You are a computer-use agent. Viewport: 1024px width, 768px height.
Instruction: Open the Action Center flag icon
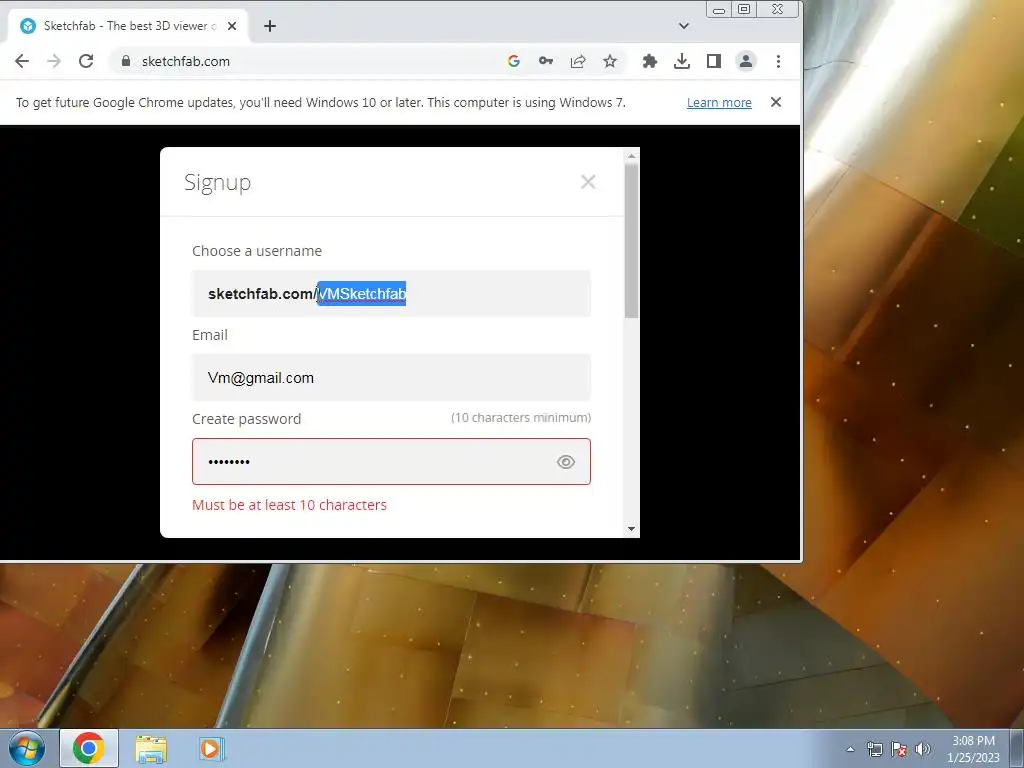tap(899, 749)
